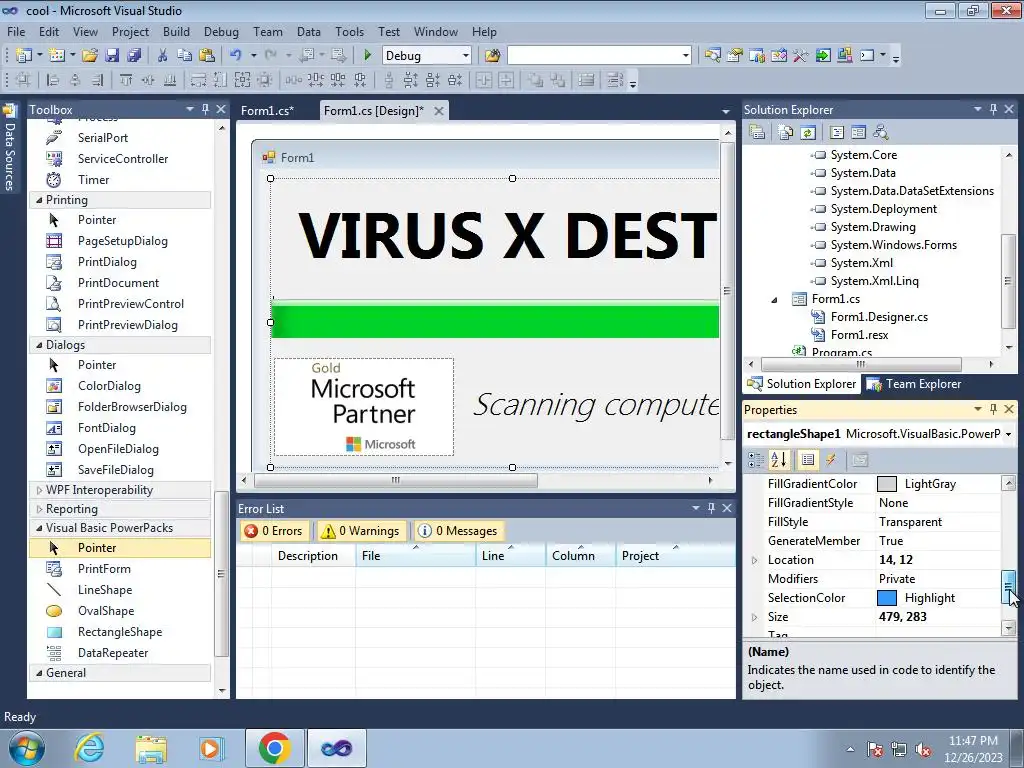The height and width of the screenshot is (768, 1024).
Task: Click Align Tops icon in layout toolbar
Action: (125, 80)
